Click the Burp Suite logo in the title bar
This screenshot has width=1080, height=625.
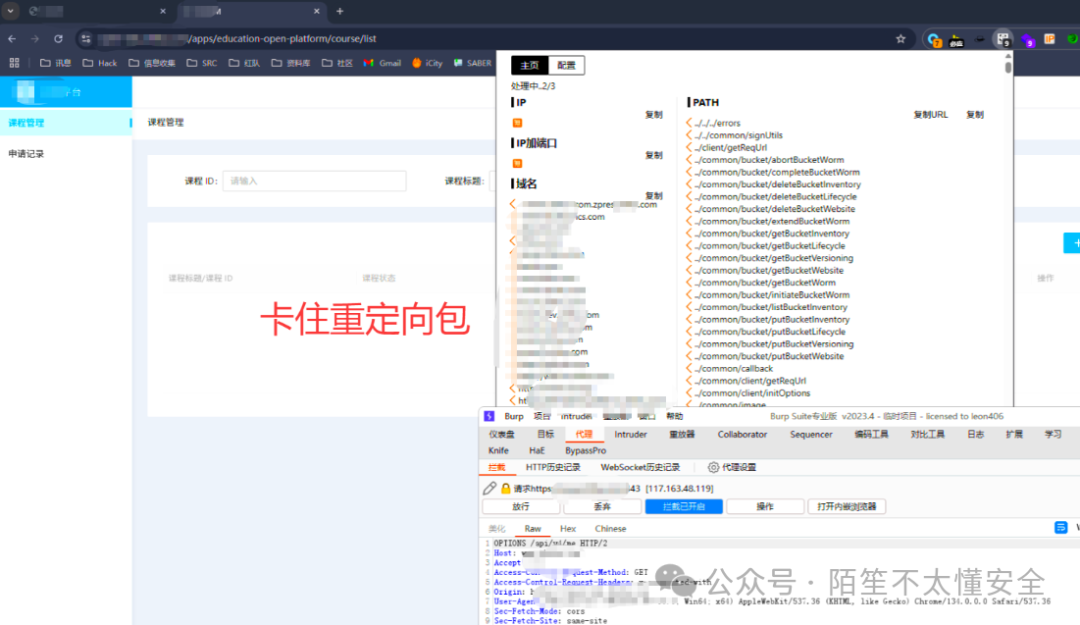(x=489, y=416)
